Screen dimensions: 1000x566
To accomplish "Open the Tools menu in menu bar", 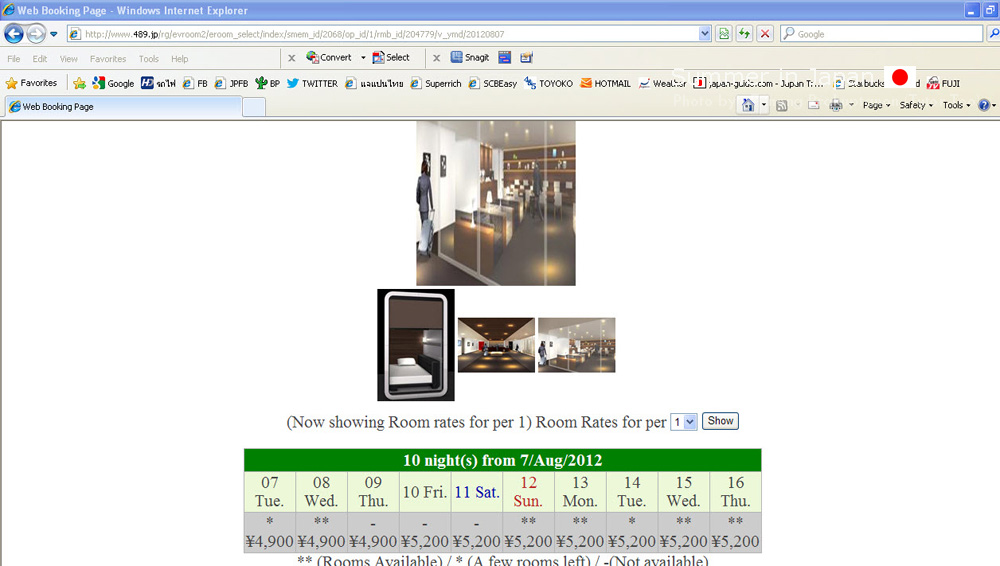I will tap(149, 59).
